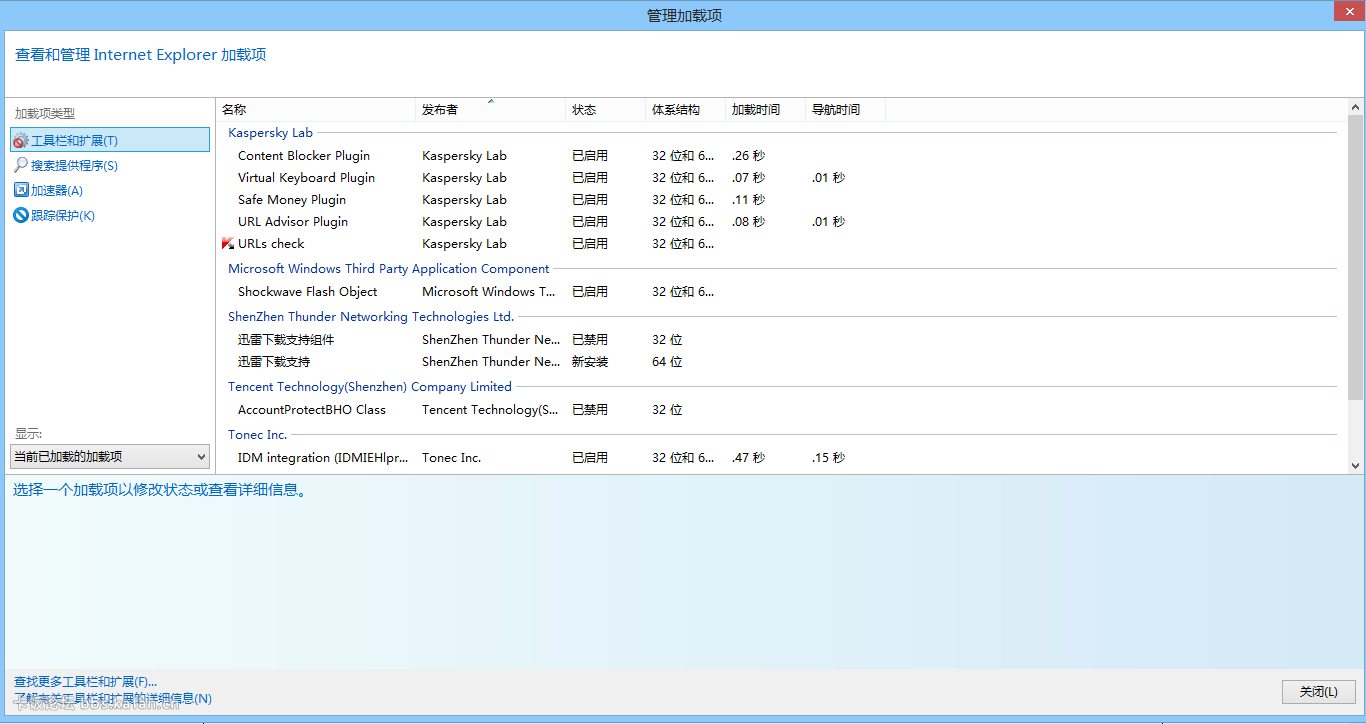This screenshot has height=724, width=1366.
Task: Select the Virtual Keyboard Plugin row
Action: pyautogui.click(x=780, y=177)
